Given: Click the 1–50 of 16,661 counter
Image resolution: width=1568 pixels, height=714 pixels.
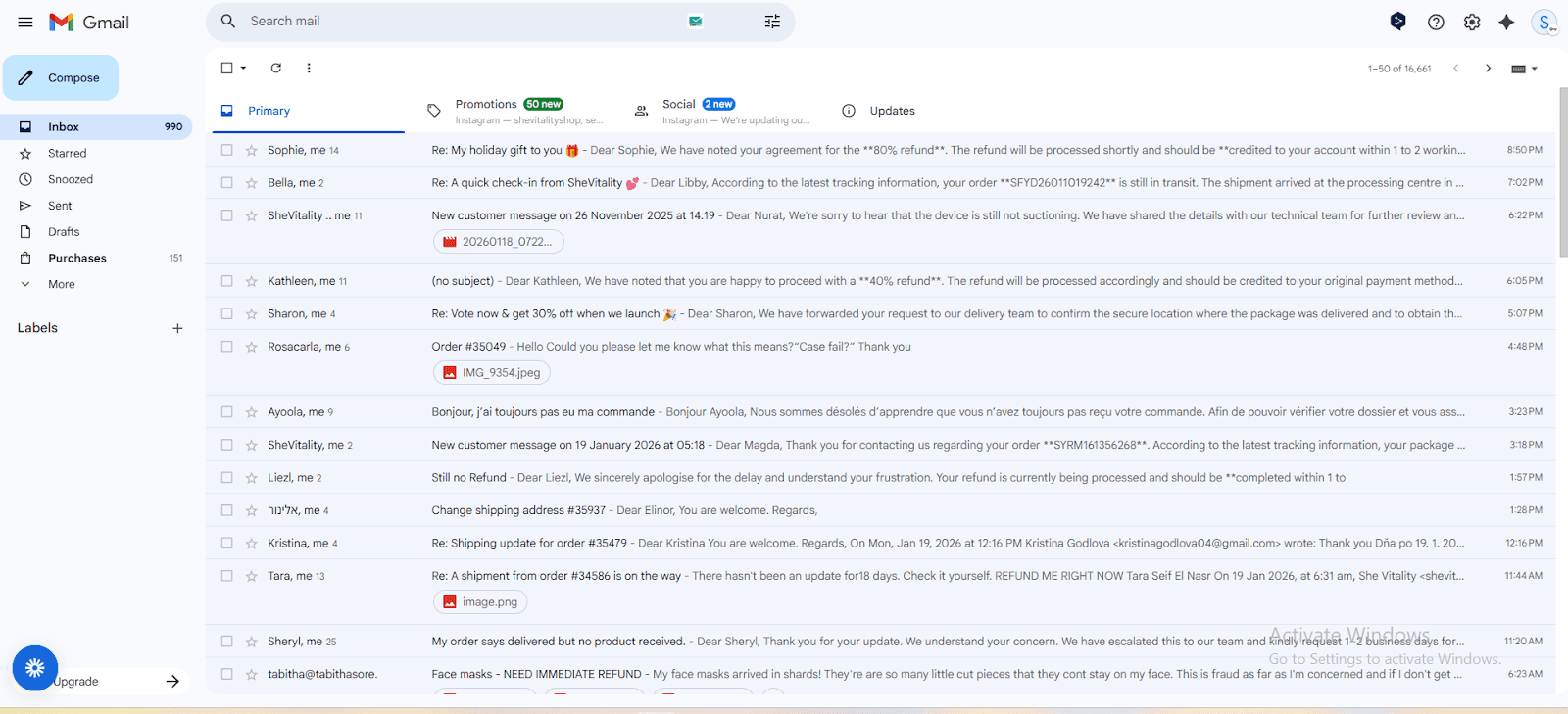Looking at the screenshot, I should 1399,69.
